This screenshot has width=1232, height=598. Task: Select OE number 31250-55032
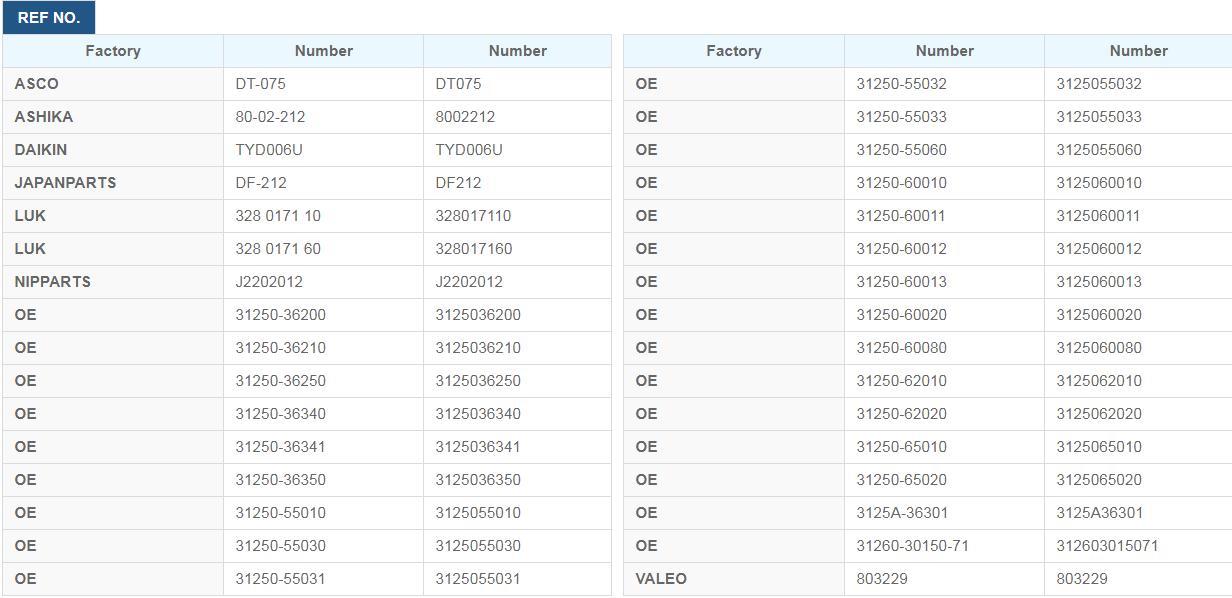coord(901,84)
